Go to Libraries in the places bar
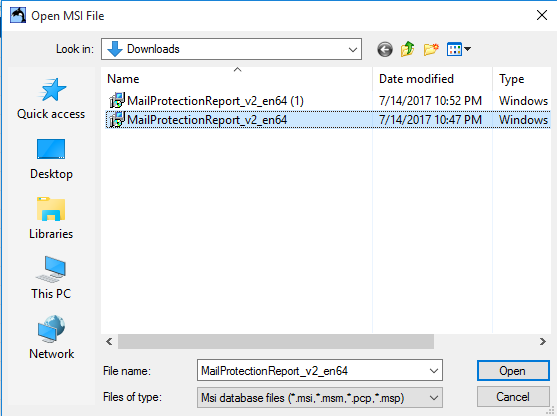The width and height of the screenshot is (557, 416). point(51,218)
